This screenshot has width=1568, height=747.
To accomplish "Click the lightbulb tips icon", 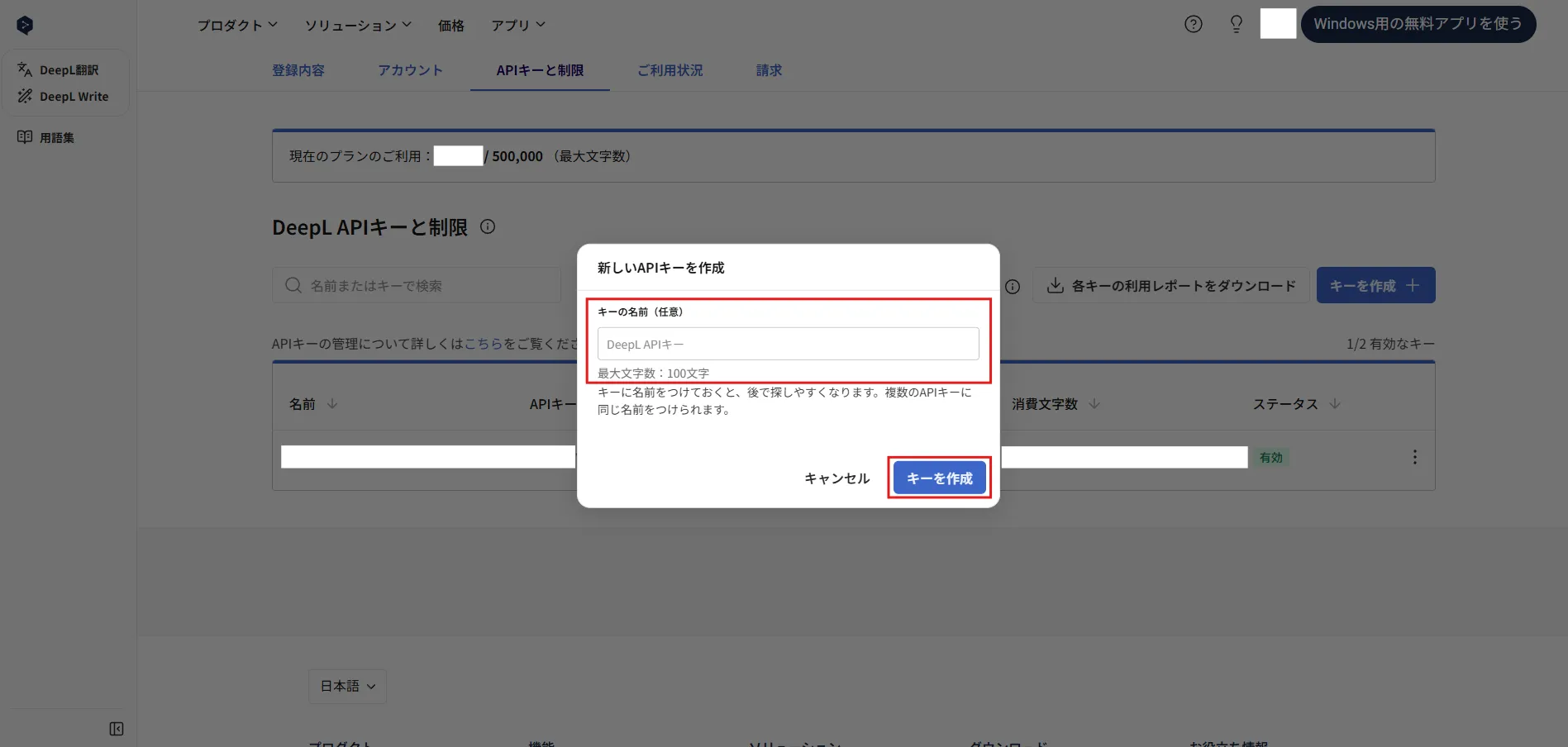I will coord(1237,24).
